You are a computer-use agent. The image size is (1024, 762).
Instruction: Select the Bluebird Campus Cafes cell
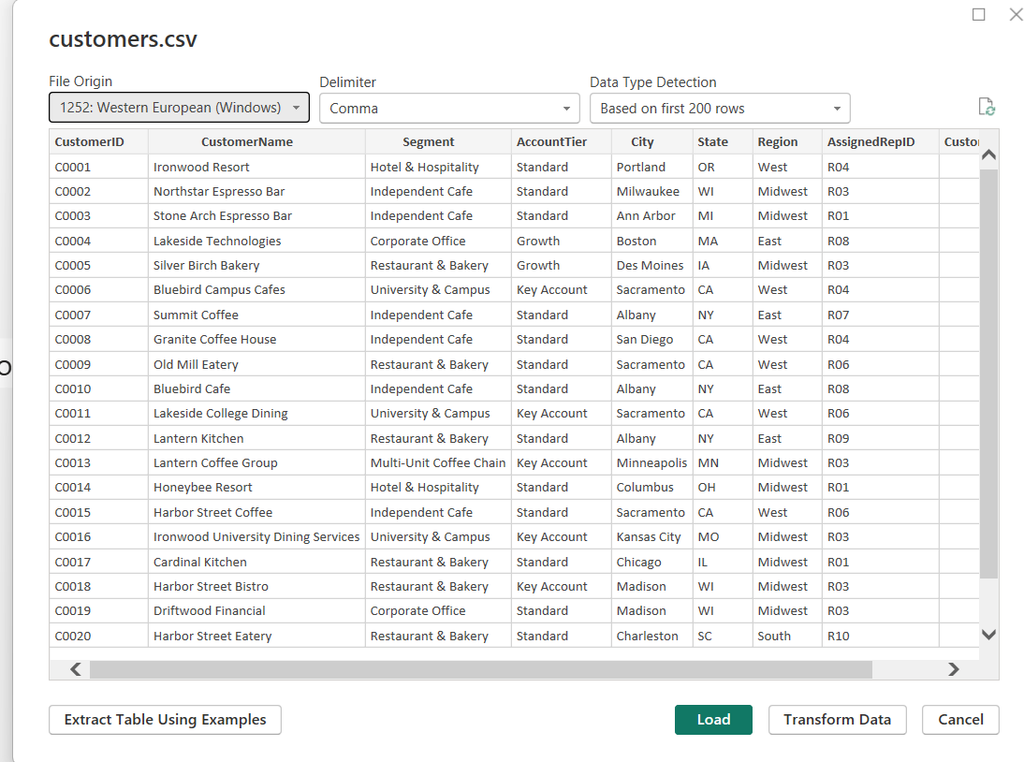pos(257,290)
